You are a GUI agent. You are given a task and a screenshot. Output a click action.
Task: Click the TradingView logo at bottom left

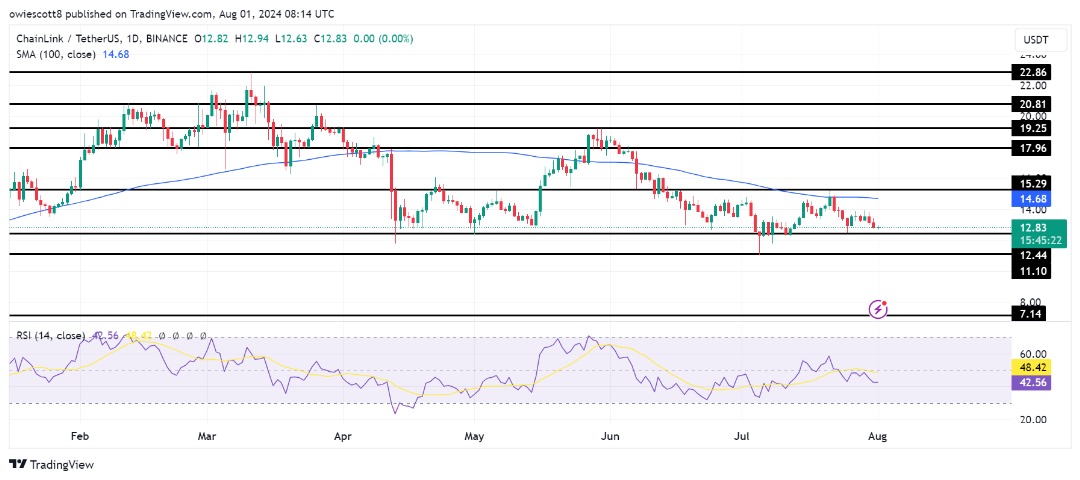point(51,464)
